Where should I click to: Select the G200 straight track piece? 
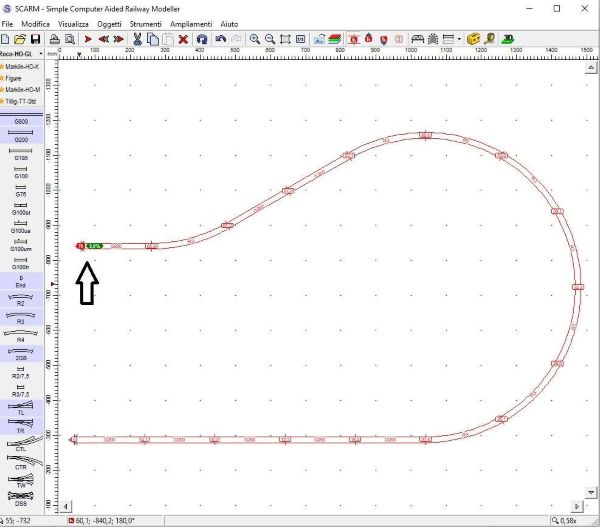(21, 136)
